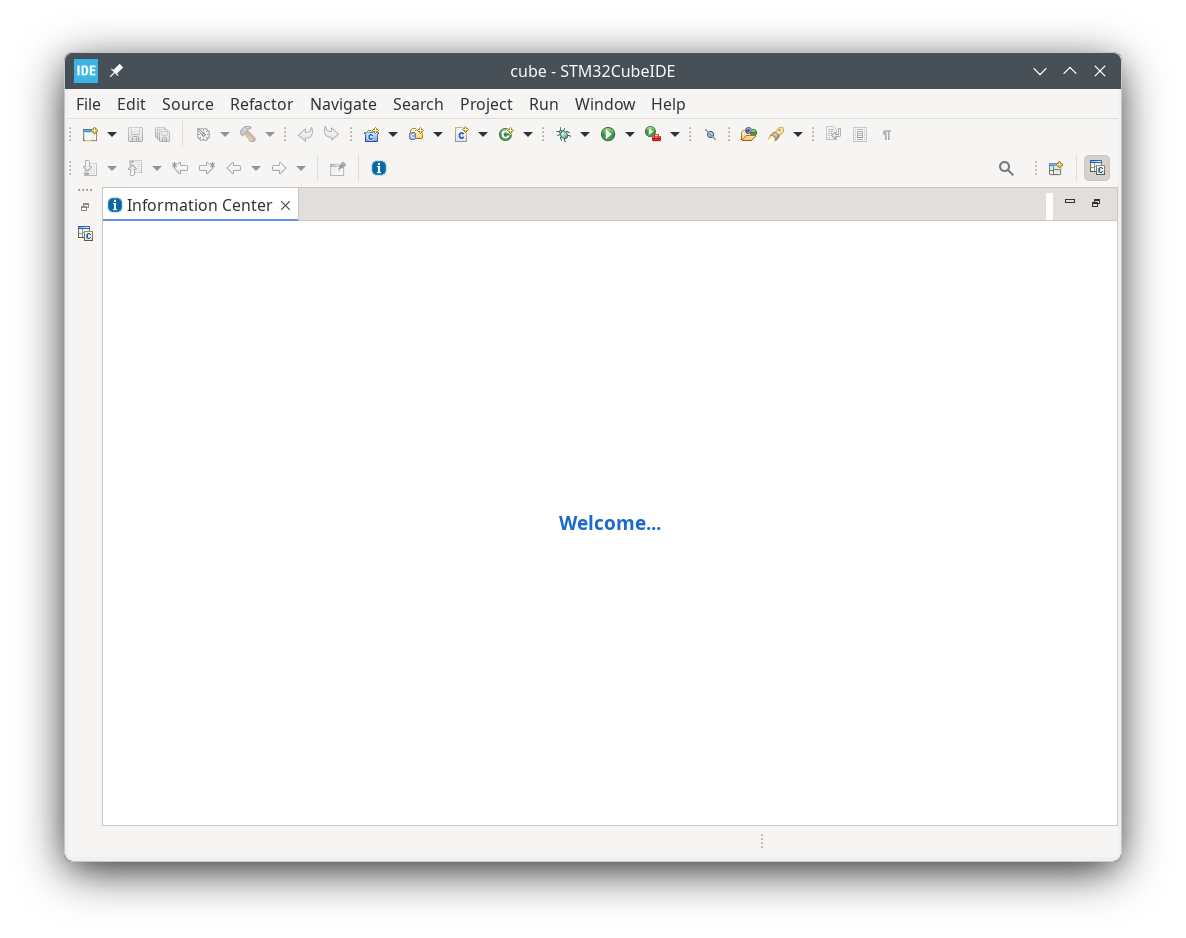
Task: Open the Project menu
Action: coord(486,104)
